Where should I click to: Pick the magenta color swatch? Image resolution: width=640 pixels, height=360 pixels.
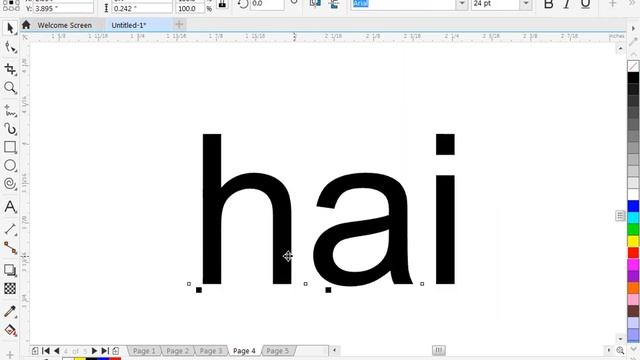click(x=633, y=264)
